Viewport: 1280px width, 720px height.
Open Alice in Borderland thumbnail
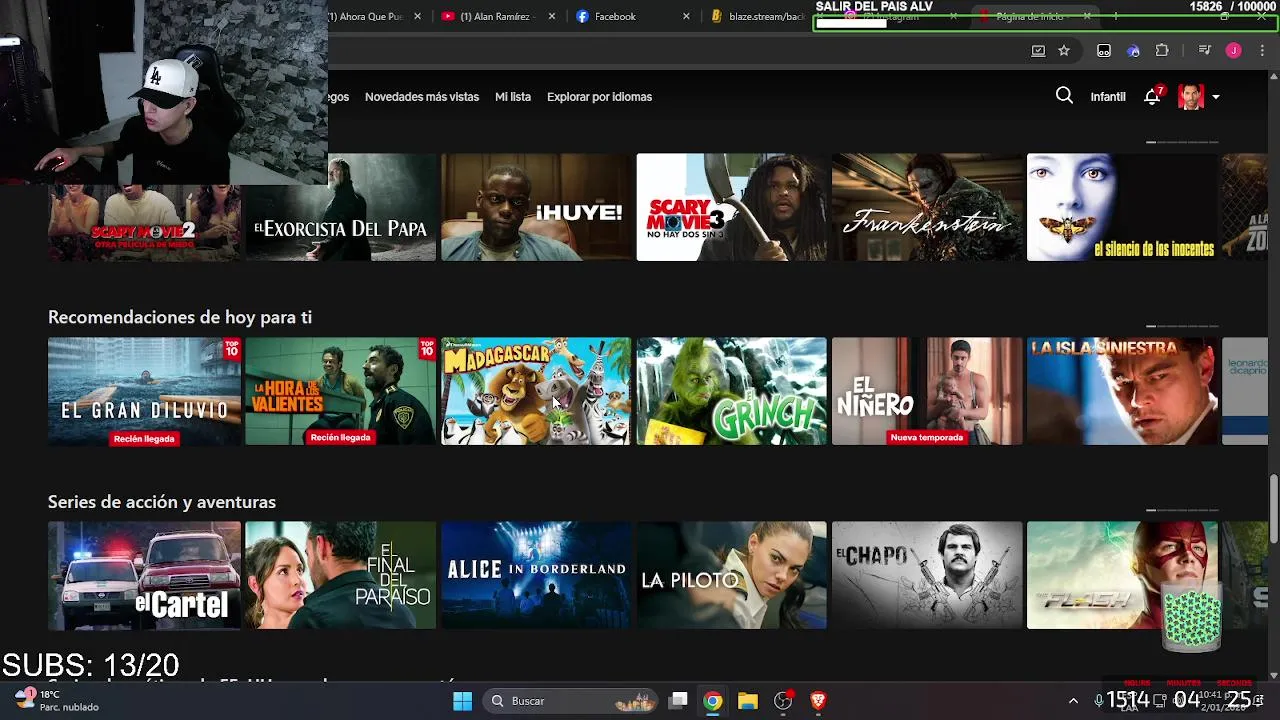[536, 575]
